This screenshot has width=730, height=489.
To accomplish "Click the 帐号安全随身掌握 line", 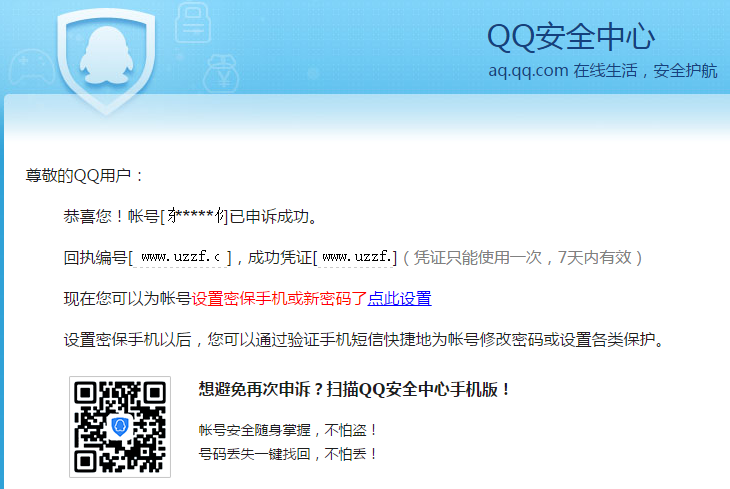I will click(x=287, y=430).
